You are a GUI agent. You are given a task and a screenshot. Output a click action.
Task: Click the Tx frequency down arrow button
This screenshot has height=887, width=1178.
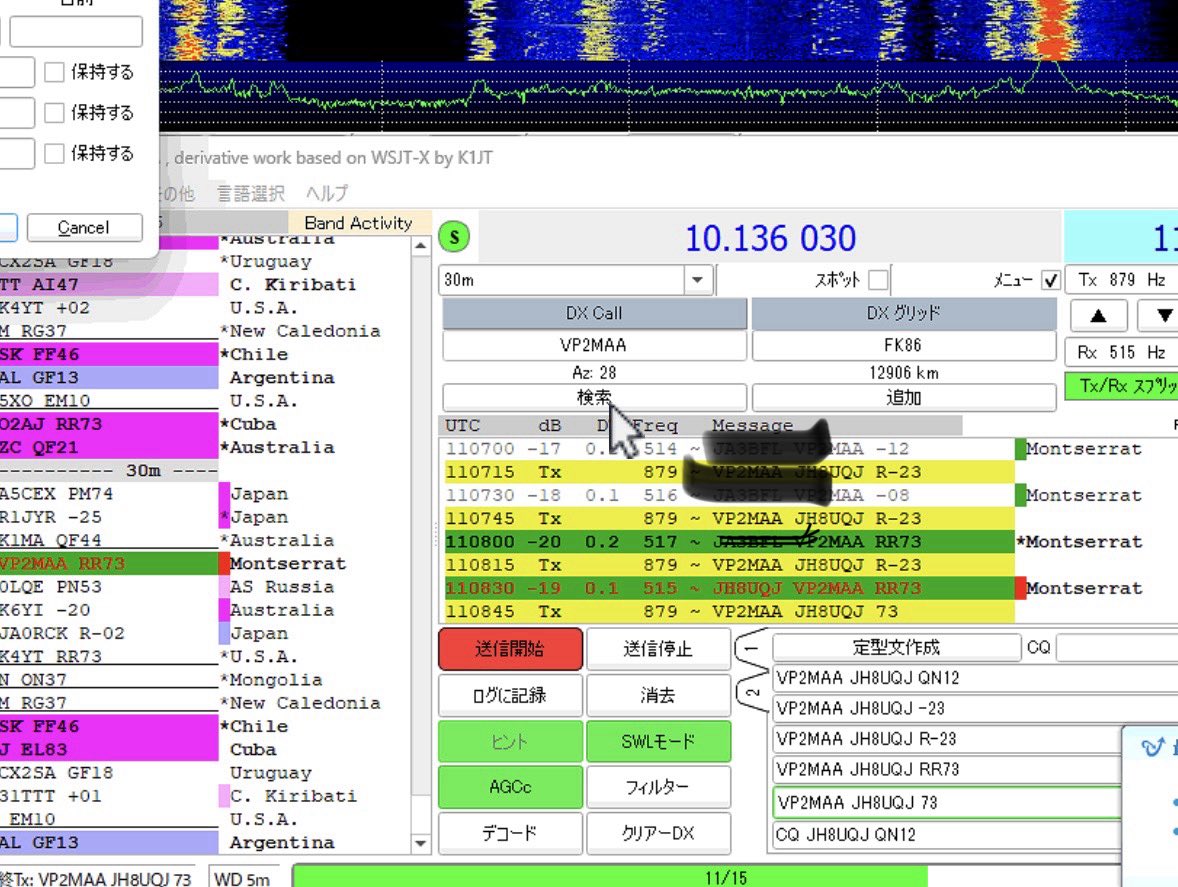1163,315
